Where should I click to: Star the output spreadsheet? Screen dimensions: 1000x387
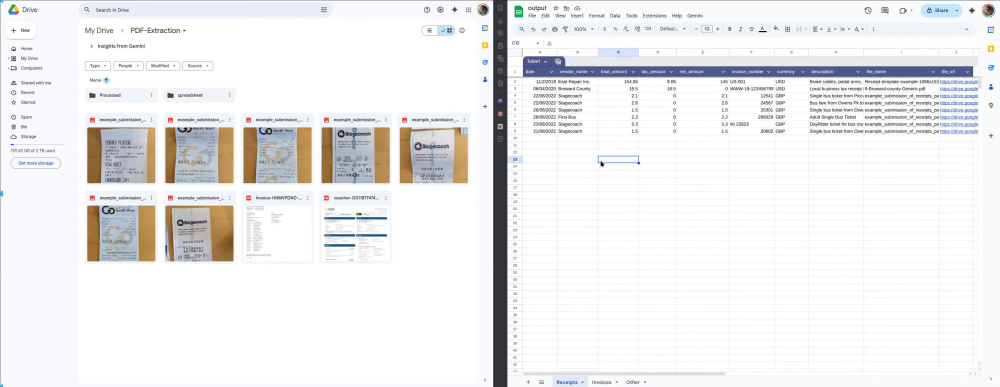pos(556,8)
